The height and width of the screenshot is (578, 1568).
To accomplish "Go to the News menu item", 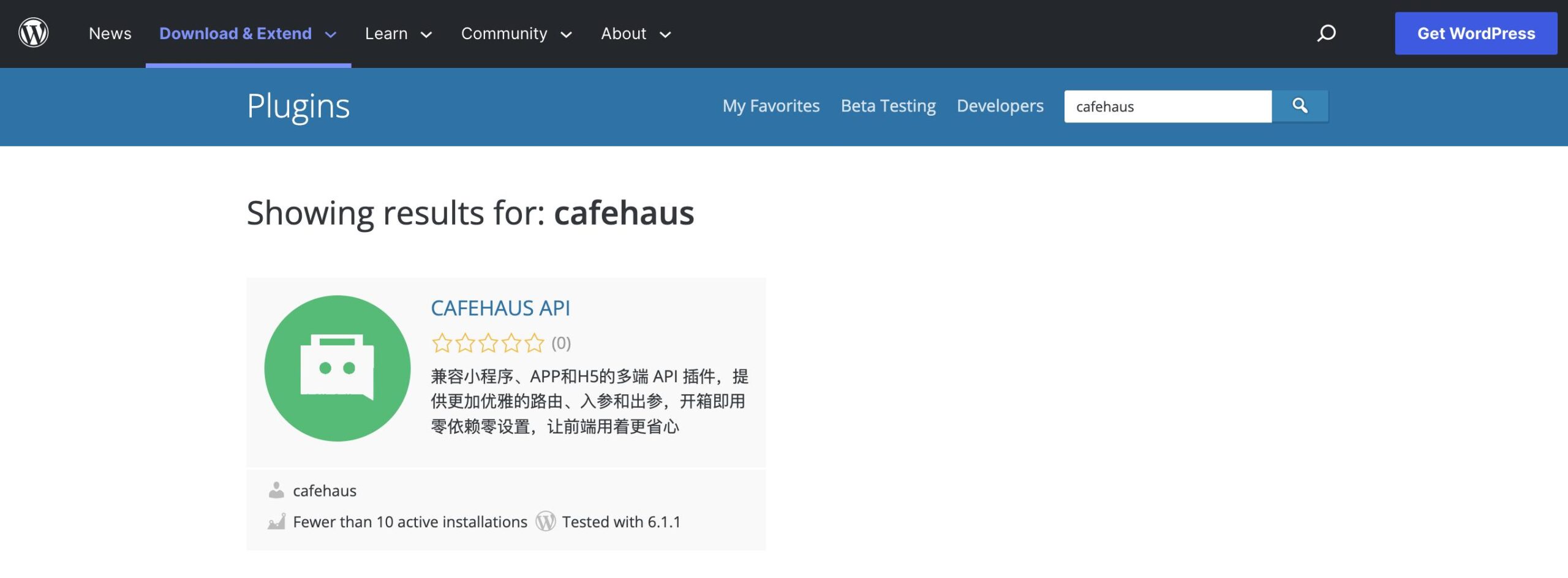I will (110, 33).
